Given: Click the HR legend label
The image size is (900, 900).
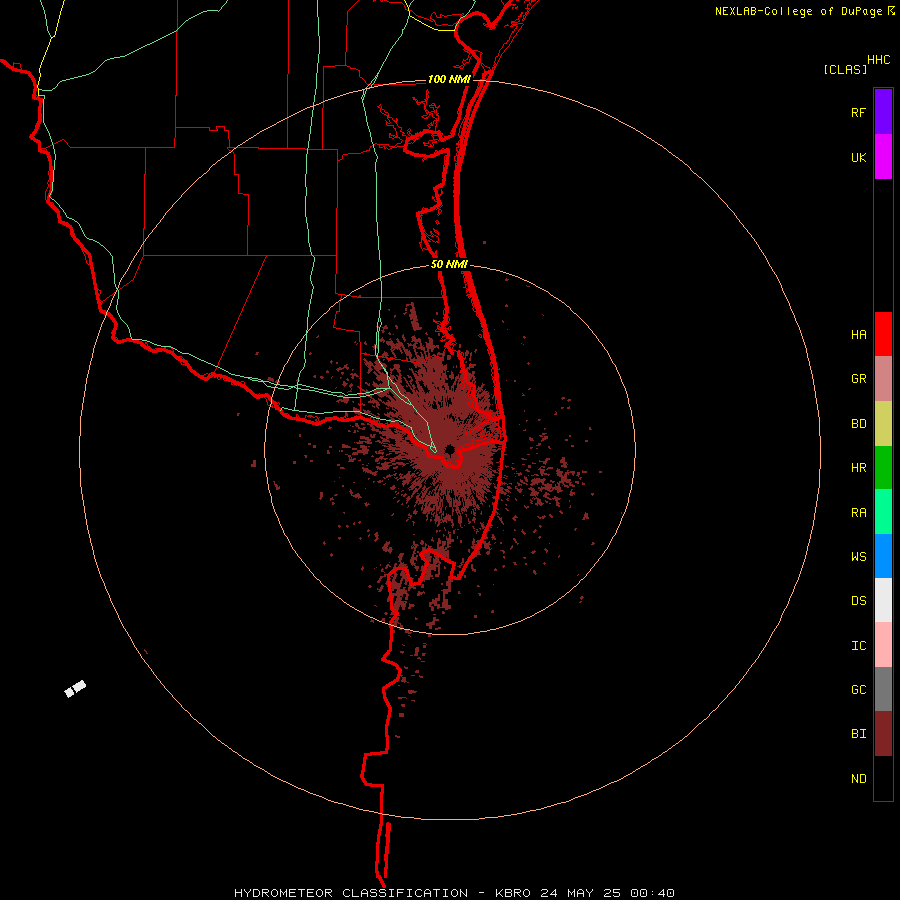Looking at the screenshot, I should (x=858, y=468).
